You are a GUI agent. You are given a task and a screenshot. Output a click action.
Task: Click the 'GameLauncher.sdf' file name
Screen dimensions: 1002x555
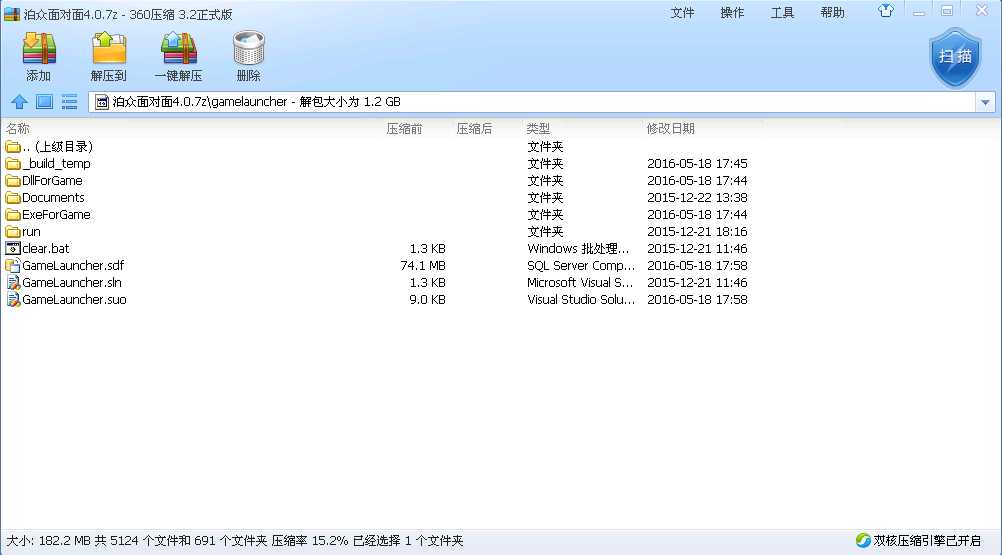(x=73, y=266)
